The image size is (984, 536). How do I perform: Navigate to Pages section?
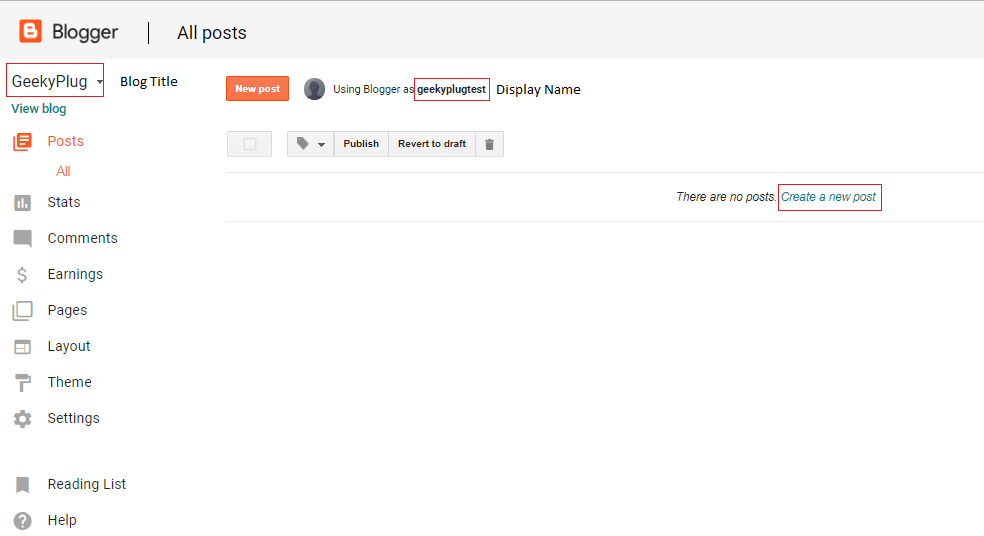tap(67, 310)
